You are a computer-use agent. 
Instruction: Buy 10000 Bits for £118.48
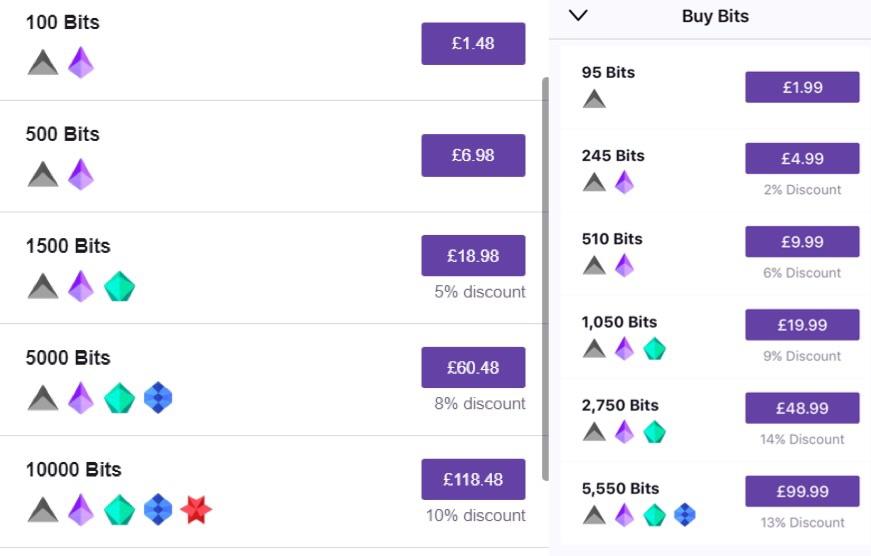(473, 479)
